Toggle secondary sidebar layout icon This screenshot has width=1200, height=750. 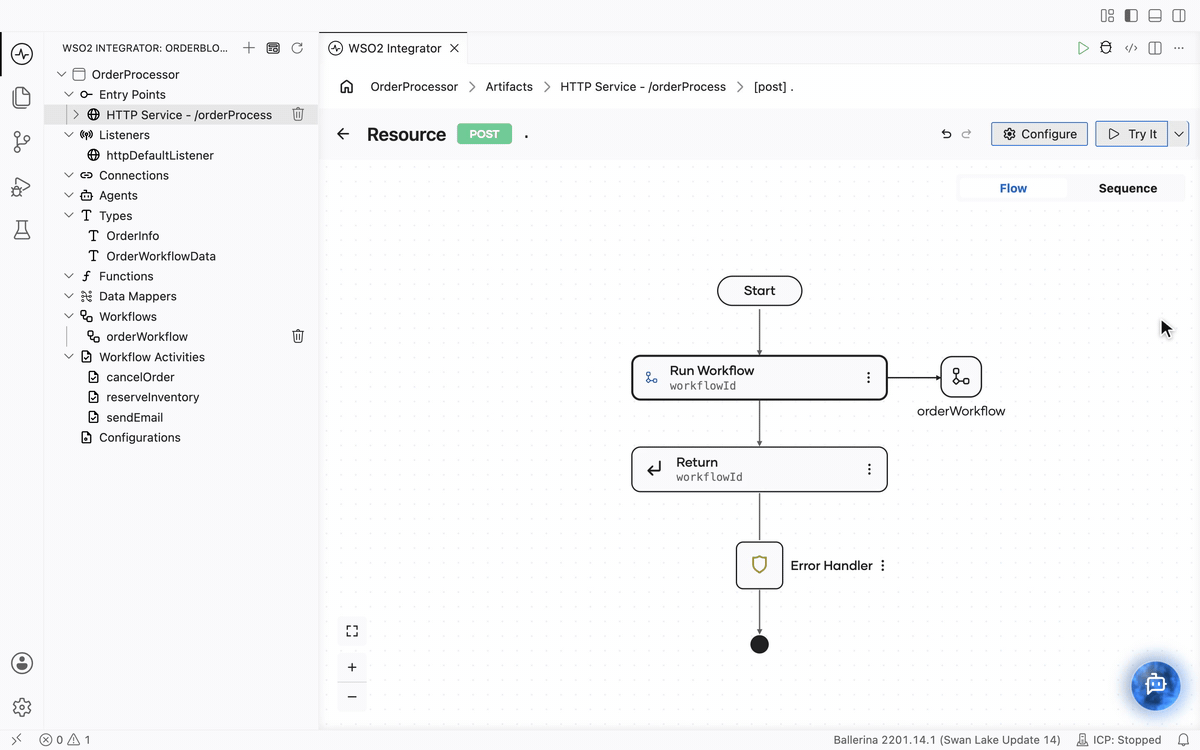click(1179, 16)
